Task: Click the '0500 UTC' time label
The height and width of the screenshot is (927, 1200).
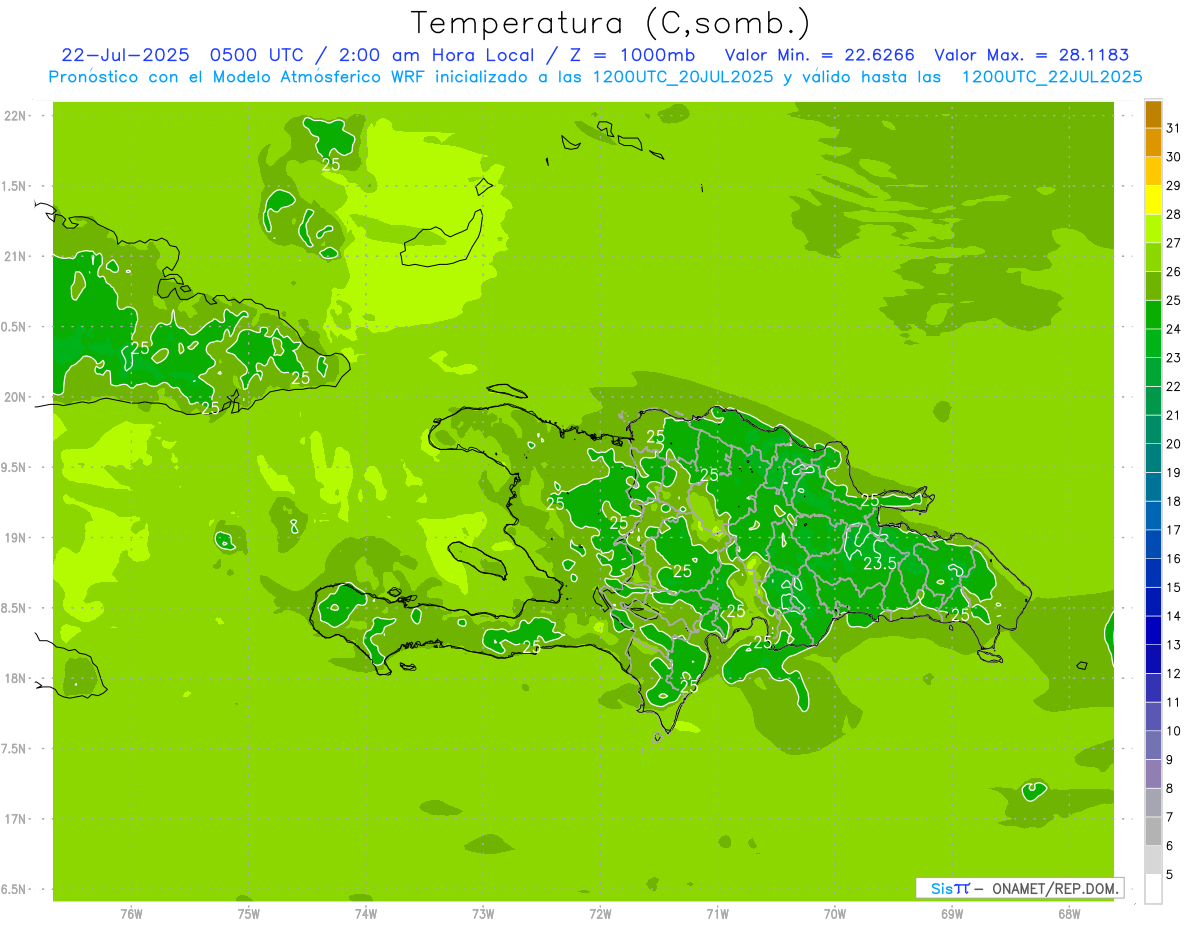Action: coord(255,55)
